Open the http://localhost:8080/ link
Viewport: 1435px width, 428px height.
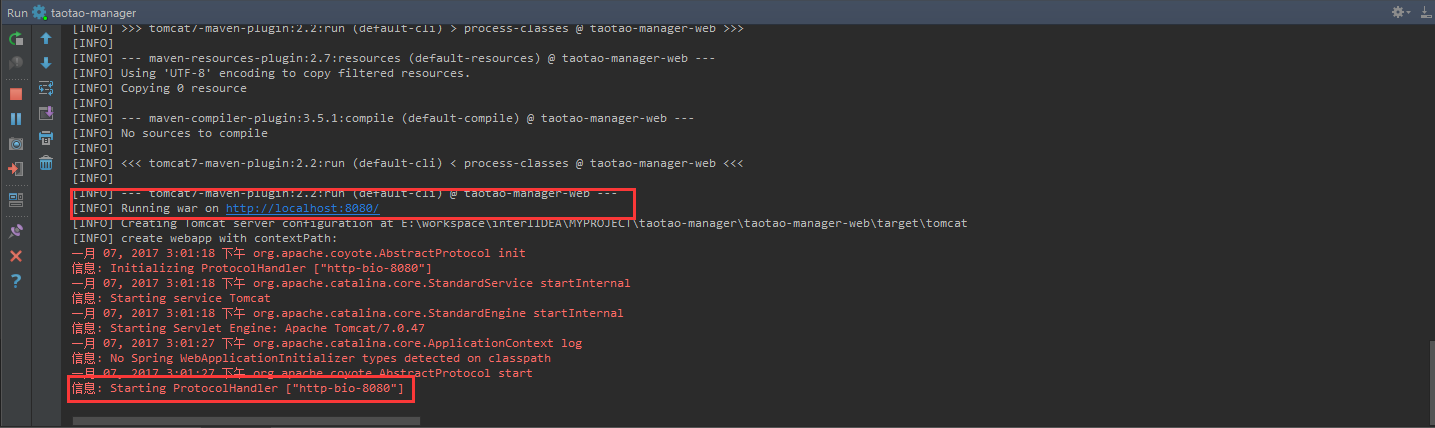[x=302, y=208]
